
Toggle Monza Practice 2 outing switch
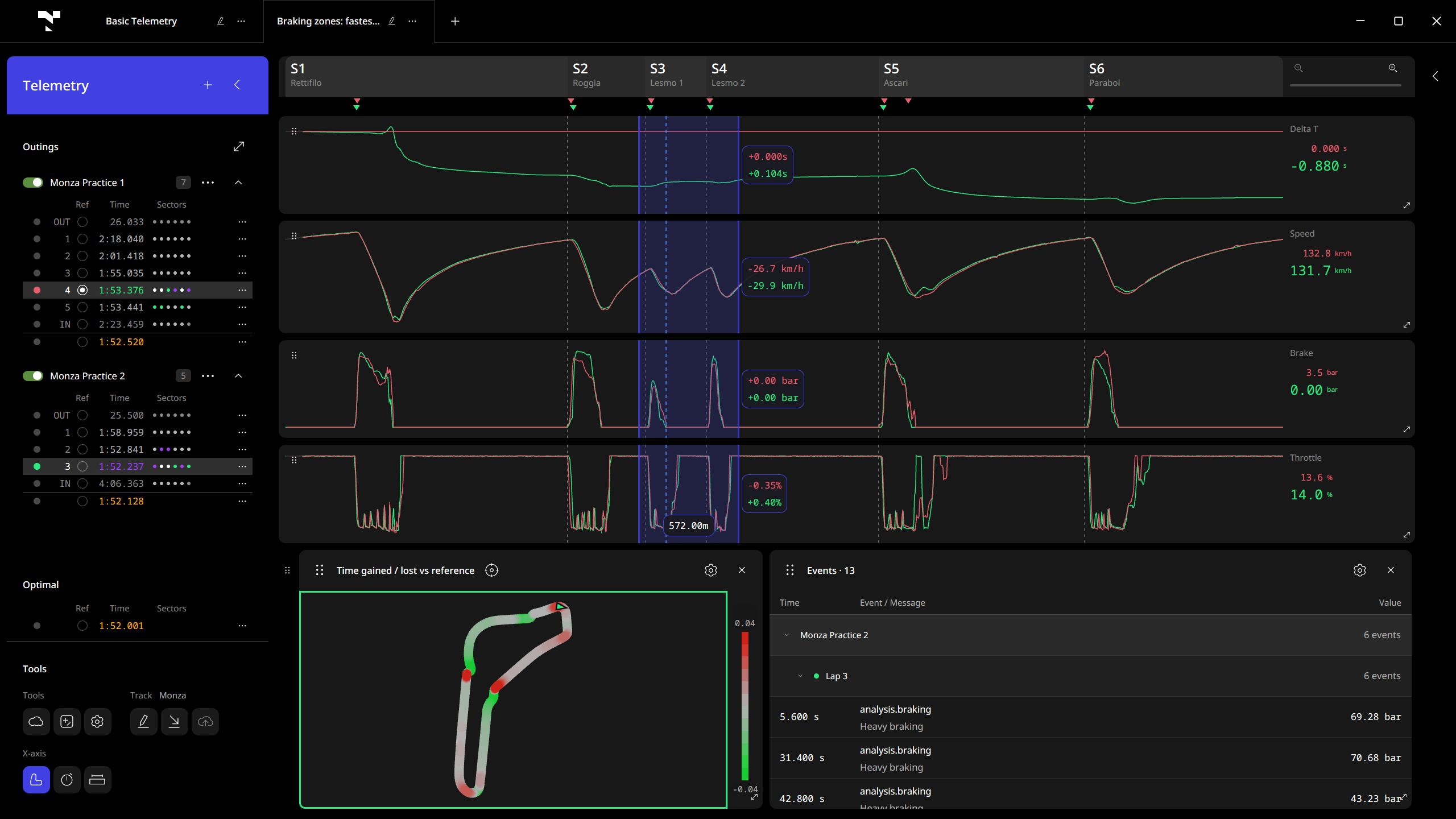(x=33, y=376)
